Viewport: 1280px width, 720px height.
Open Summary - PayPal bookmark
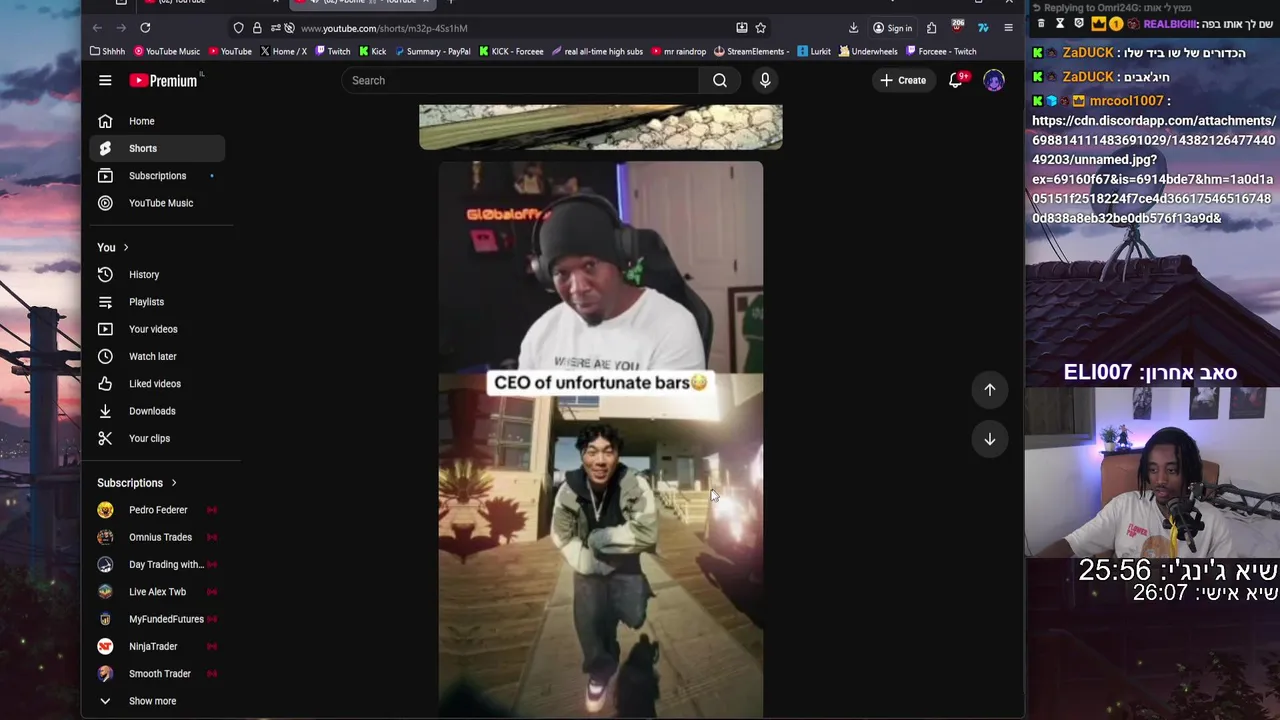(432, 51)
